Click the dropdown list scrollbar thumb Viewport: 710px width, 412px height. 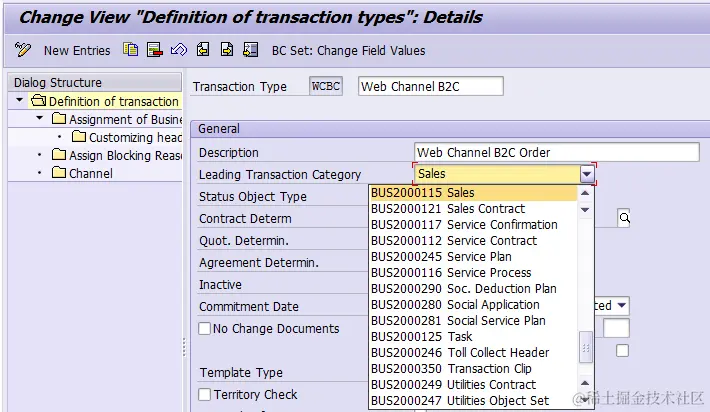(x=585, y=347)
